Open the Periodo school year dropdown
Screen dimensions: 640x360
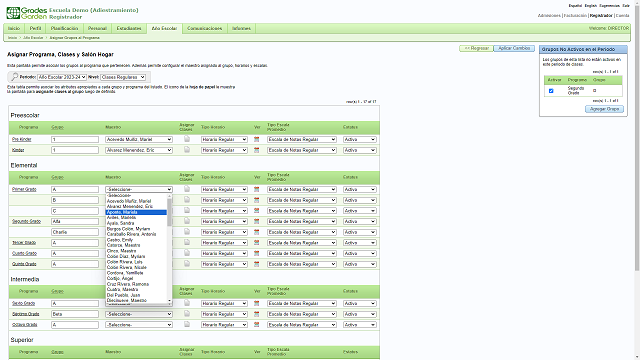pyautogui.click(x=62, y=77)
